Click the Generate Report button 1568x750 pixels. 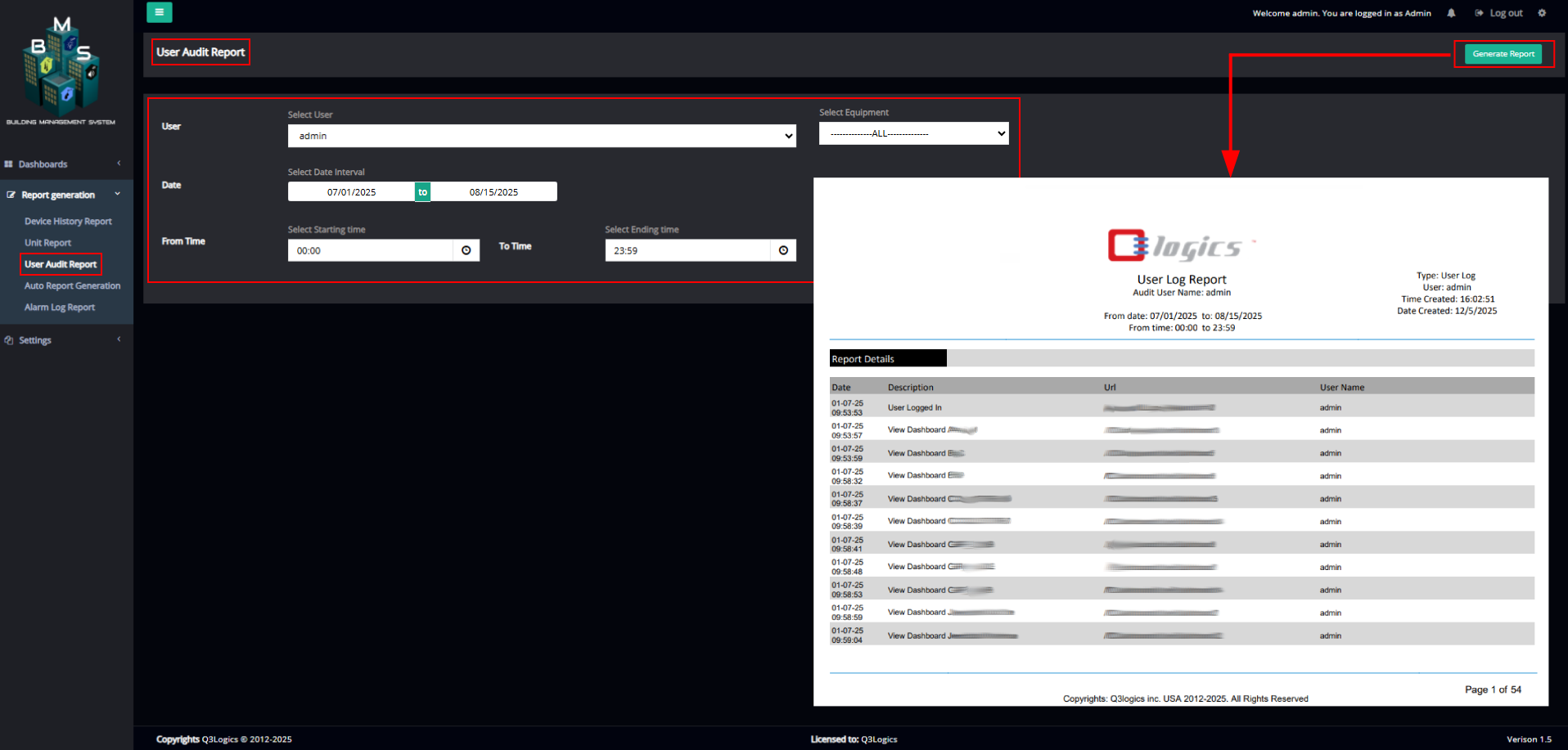[x=1503, y=53]
